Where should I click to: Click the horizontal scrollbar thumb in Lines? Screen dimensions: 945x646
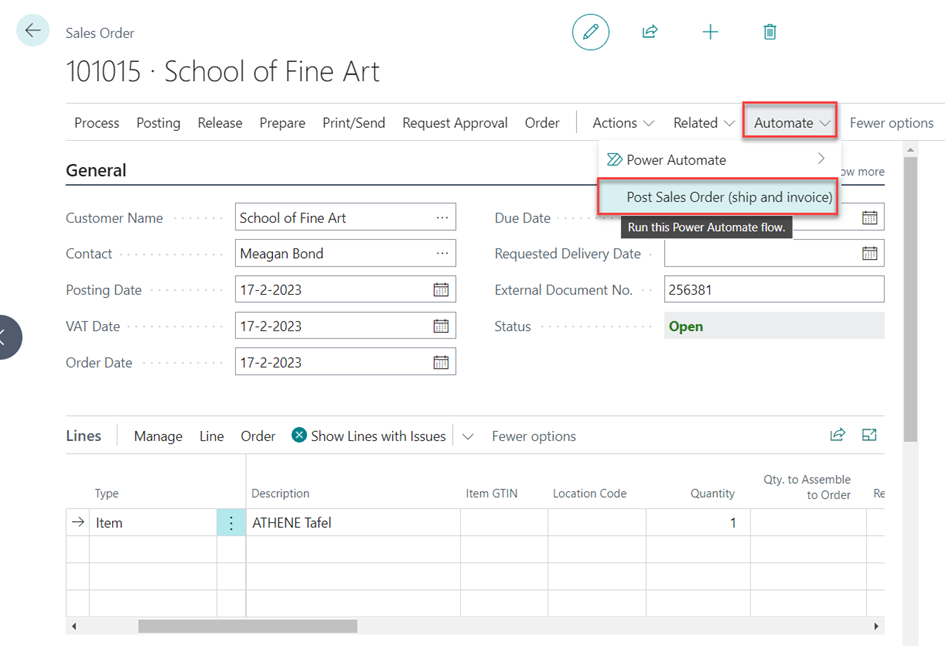[x=248, y=627]
